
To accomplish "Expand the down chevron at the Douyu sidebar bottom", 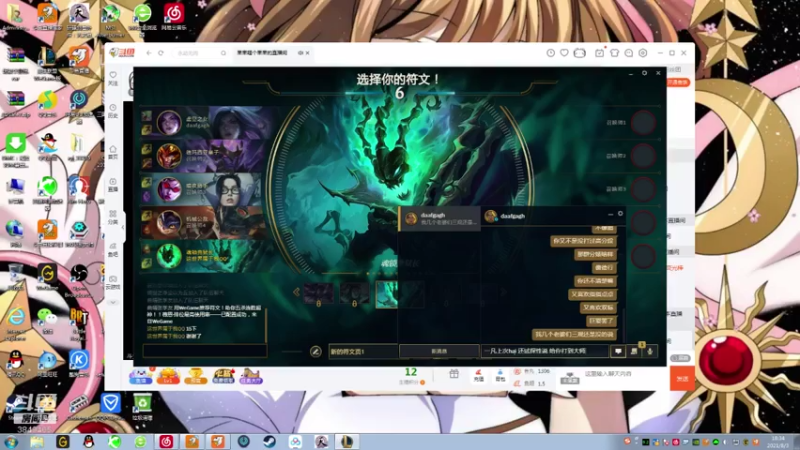I will 113,302.
